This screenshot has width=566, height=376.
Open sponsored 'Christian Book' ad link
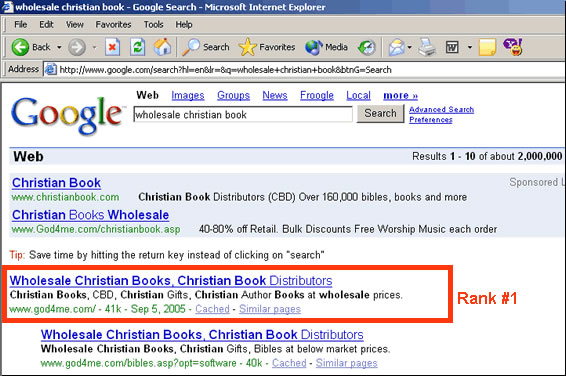[x=56, y=183]
